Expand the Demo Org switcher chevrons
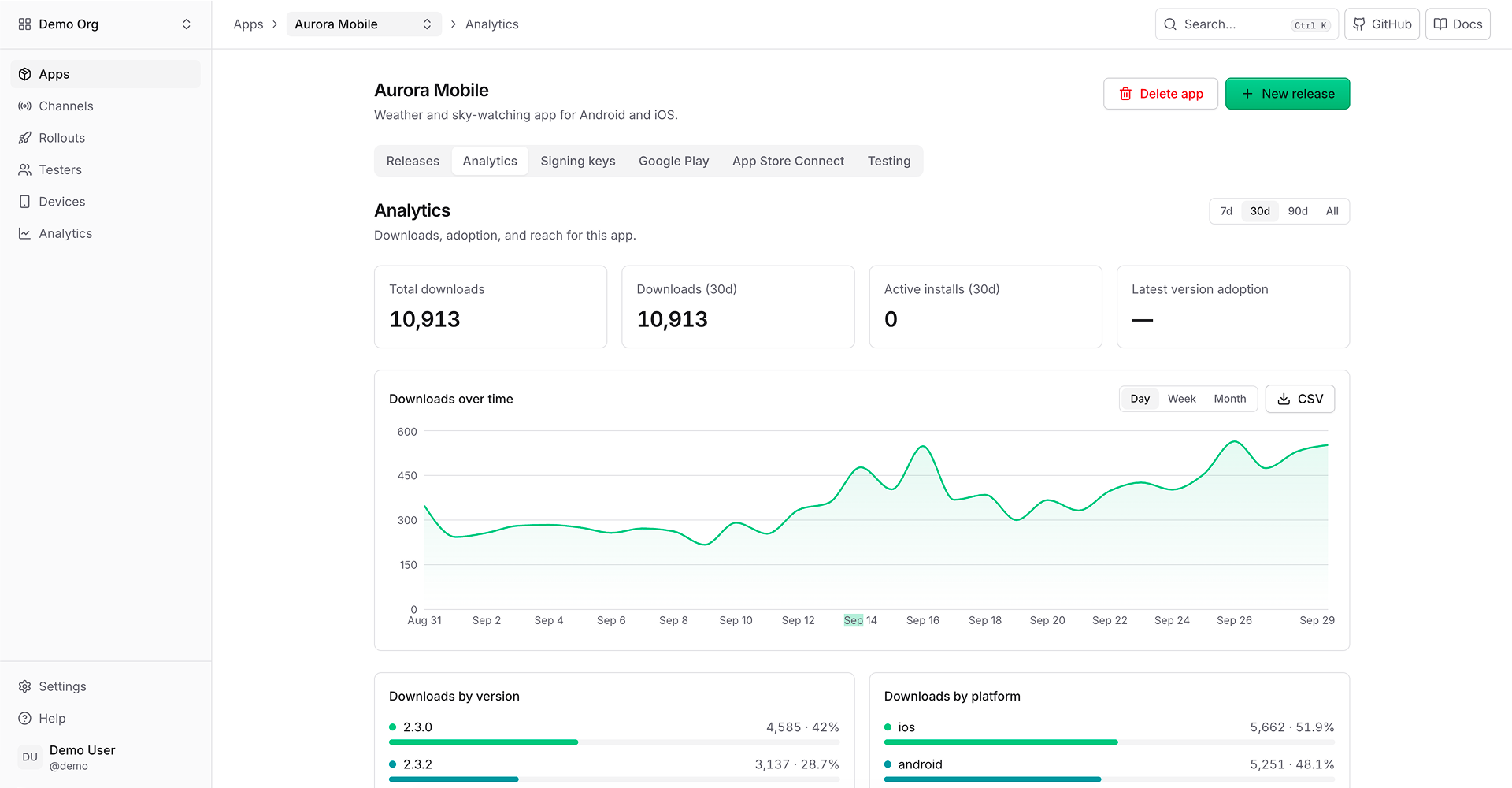1512x788 pixels. (x=187, y=24)
